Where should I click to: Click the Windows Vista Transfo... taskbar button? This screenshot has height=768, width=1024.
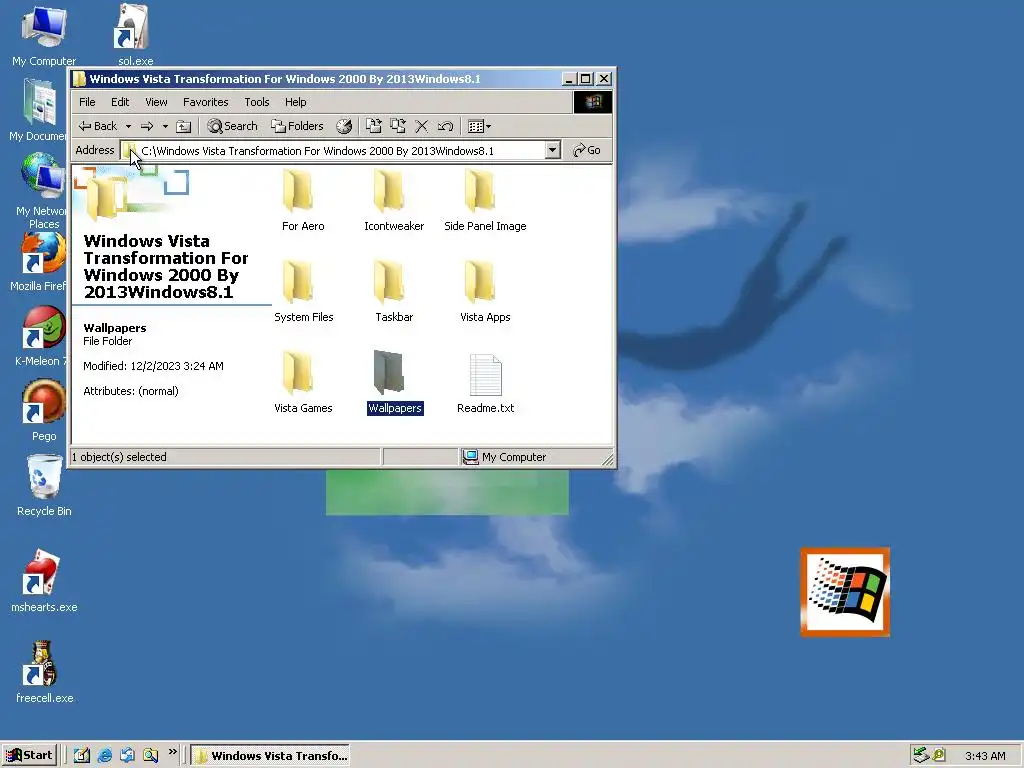[x=270, y=756]
